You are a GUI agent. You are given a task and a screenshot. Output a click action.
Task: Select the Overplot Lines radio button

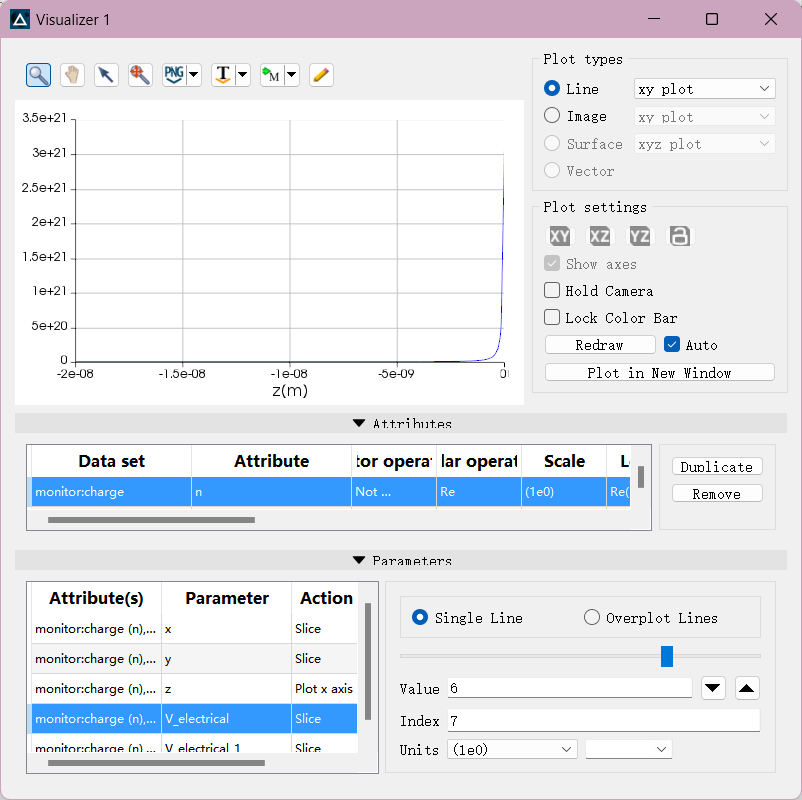click(x=592, y=618)
